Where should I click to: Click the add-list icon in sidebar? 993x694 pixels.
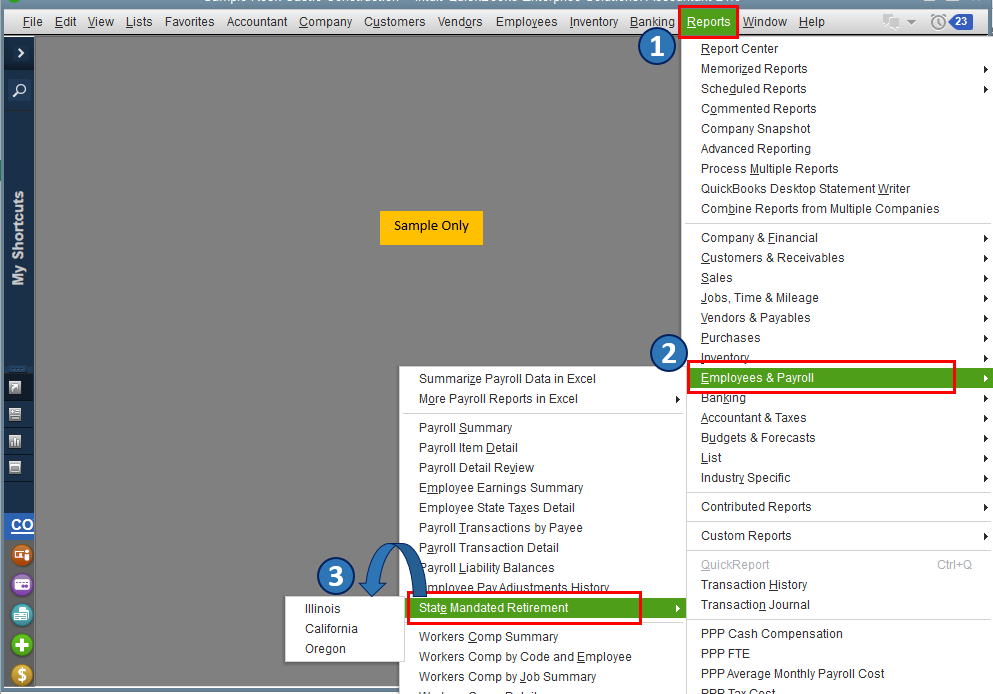15,414
